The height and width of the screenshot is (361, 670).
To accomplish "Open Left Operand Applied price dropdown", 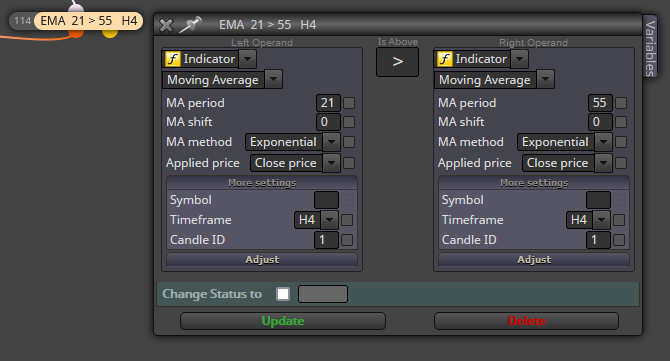I will click(331, 163).
